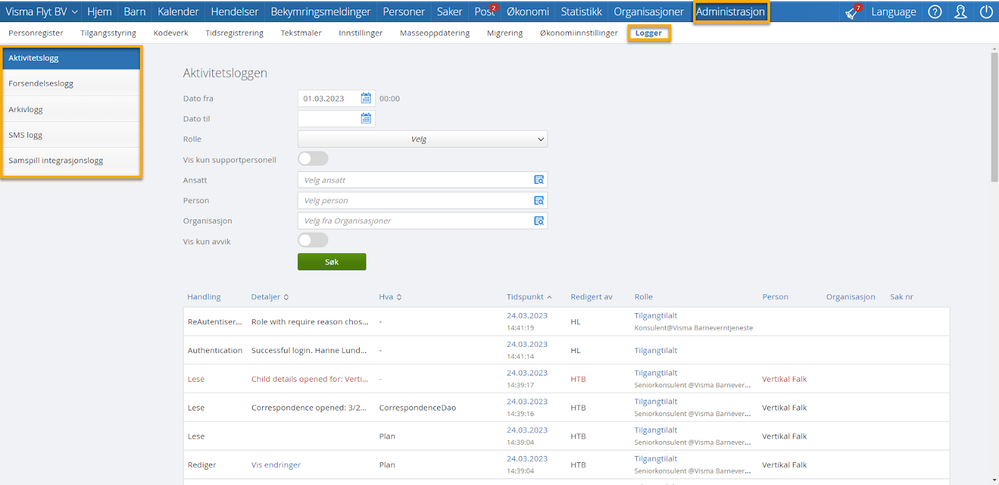
Task: Open the notifications icon with badge 7
Action: click(852, 12)
